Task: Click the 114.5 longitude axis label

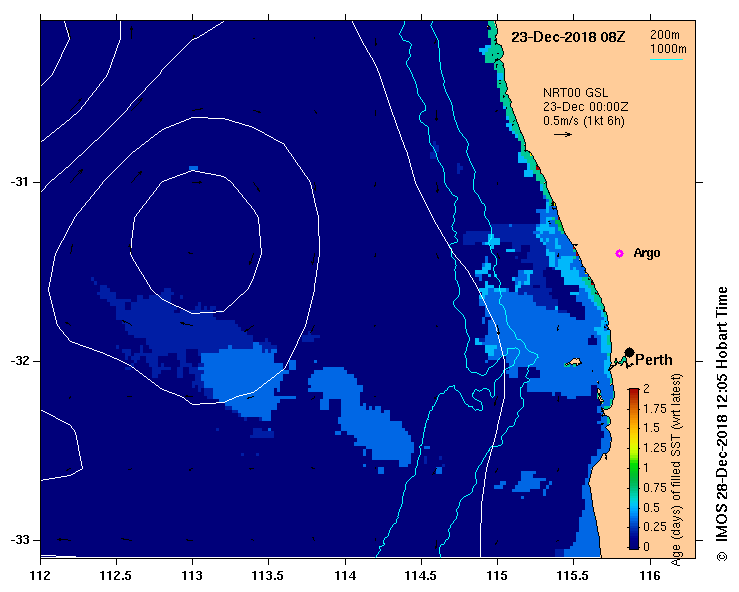Action: point(421,576)
